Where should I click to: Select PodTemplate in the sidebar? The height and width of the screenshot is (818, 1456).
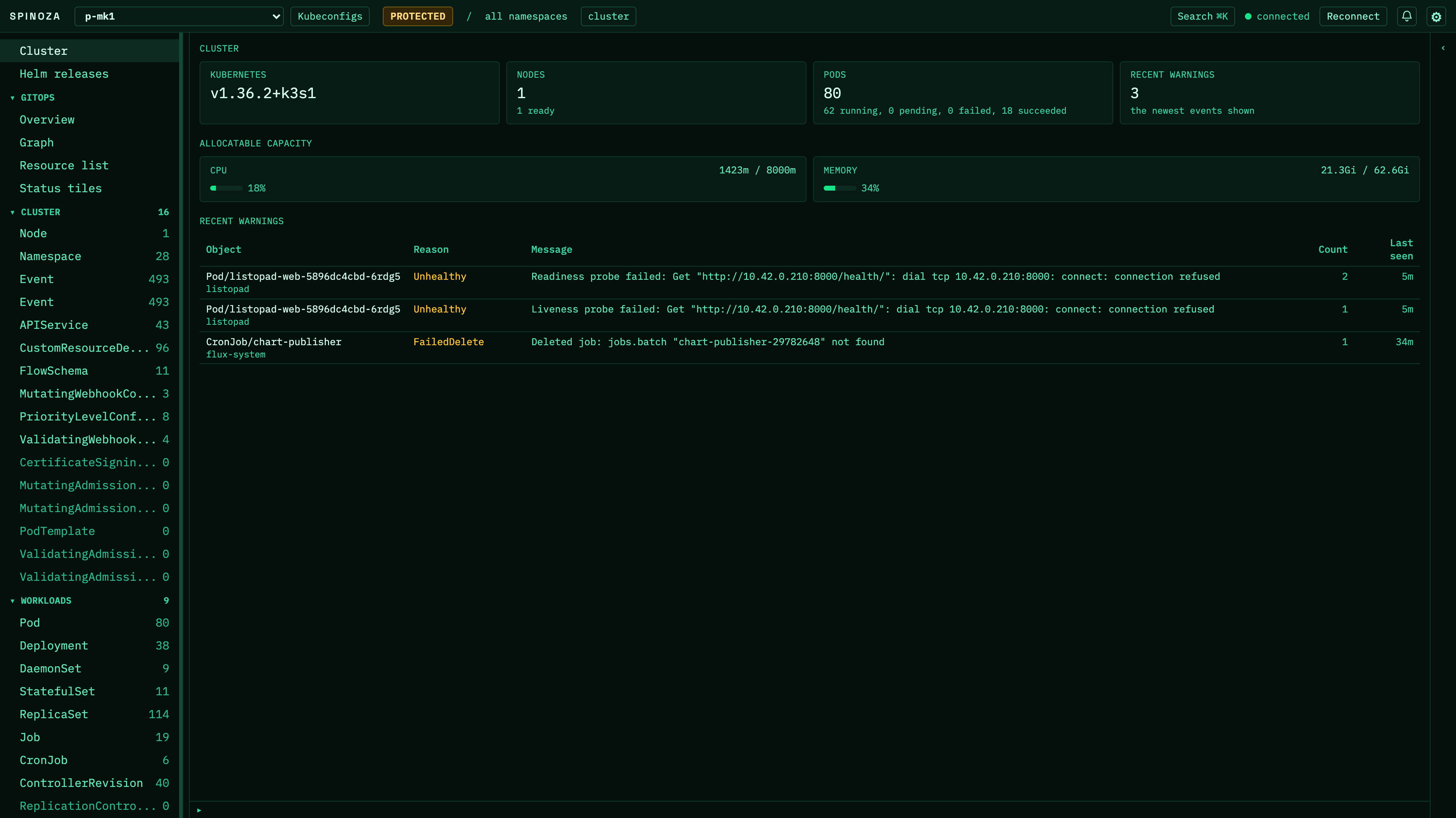click(x=89, y=531)
